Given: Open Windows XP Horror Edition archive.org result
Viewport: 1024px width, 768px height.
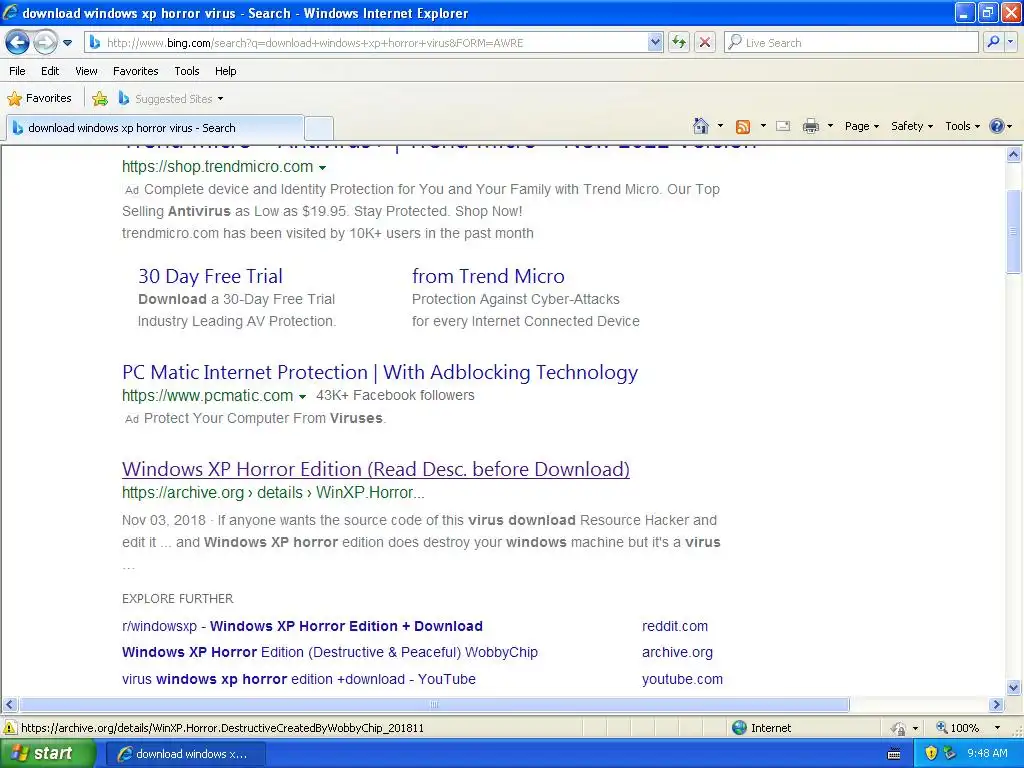Looking at the screenshot, I should pyautogui.click(x=376, y=470).
